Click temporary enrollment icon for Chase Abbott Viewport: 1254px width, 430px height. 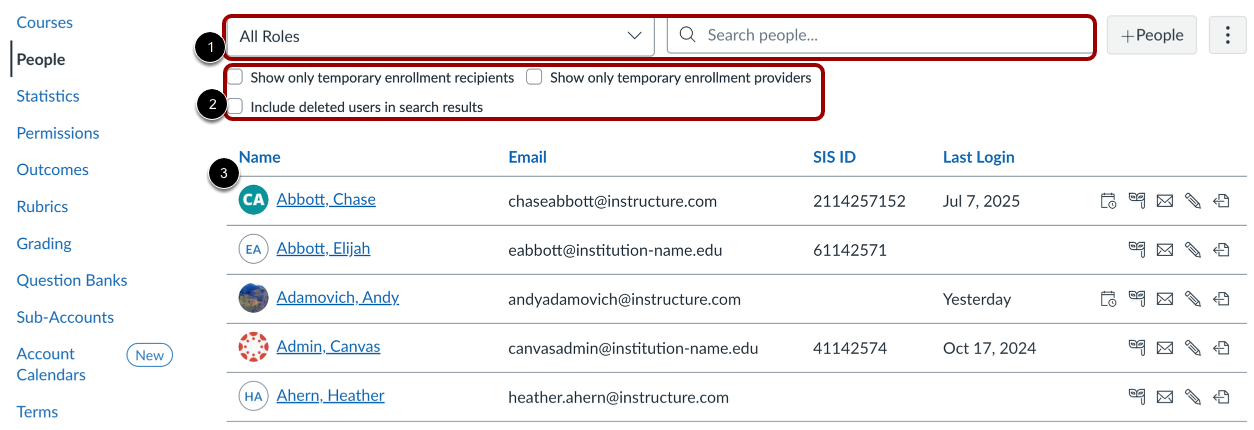click(1108, 201)
